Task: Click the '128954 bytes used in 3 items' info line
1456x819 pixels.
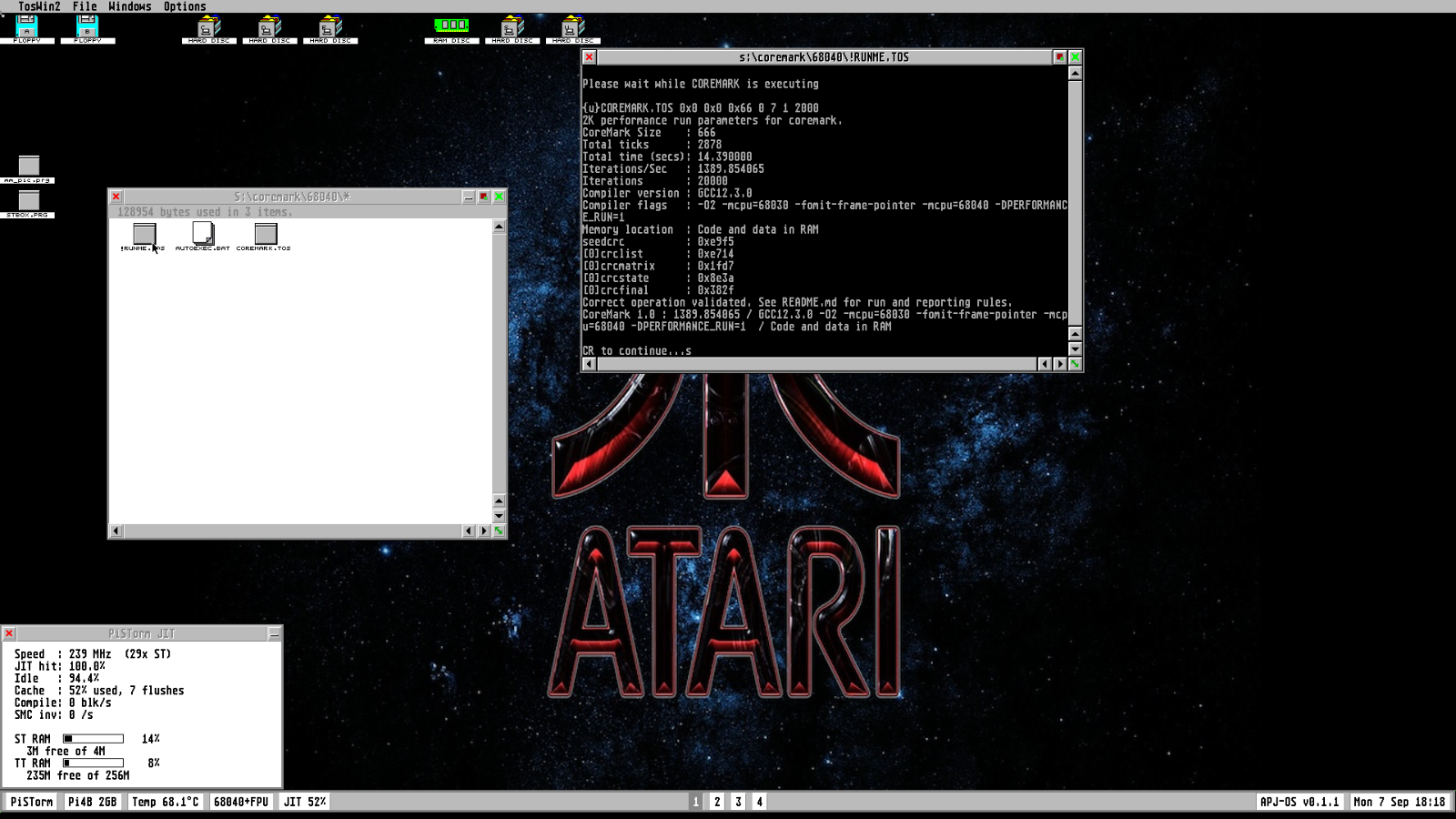Action: pyautogui.click(x=205, y=212)
